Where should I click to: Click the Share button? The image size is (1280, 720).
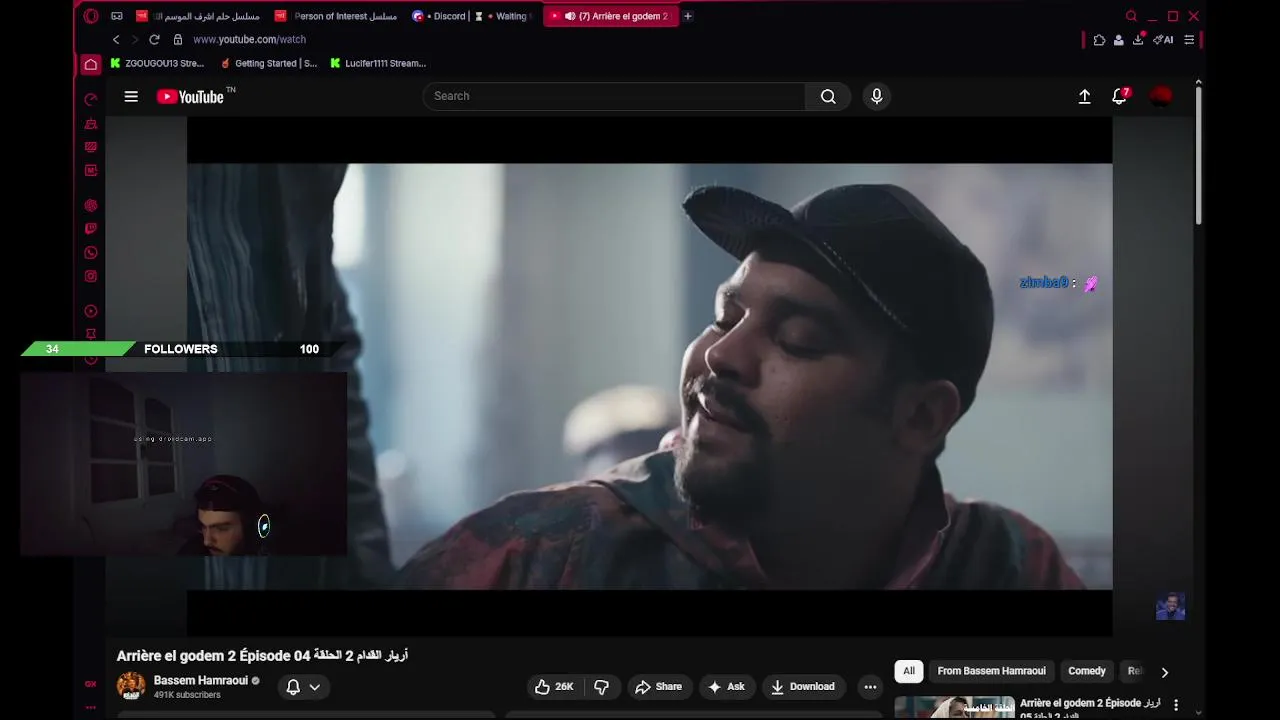tap(658, 687)
